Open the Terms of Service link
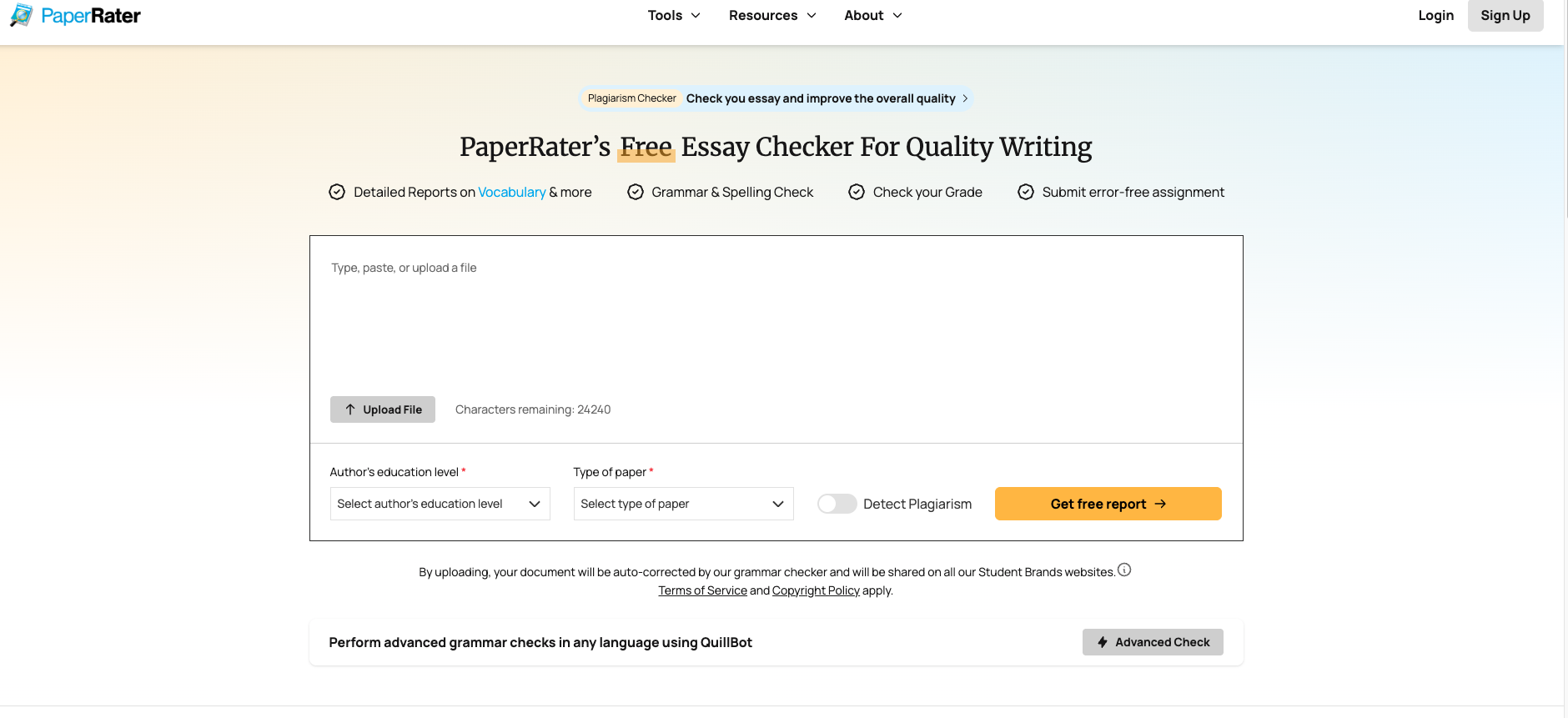The width and height of the screenshot is (1568, 718). [702, 590]
